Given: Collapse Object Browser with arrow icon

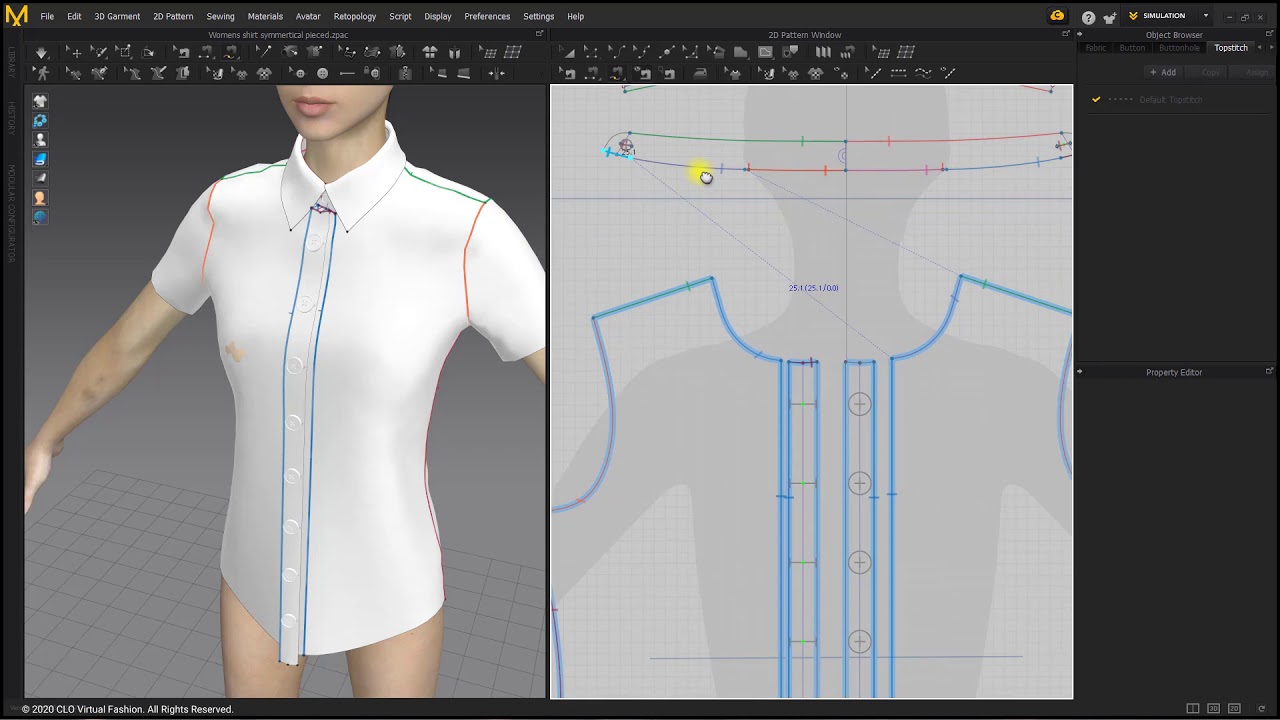Looking at the screenshot, I should click(1079, 33).
